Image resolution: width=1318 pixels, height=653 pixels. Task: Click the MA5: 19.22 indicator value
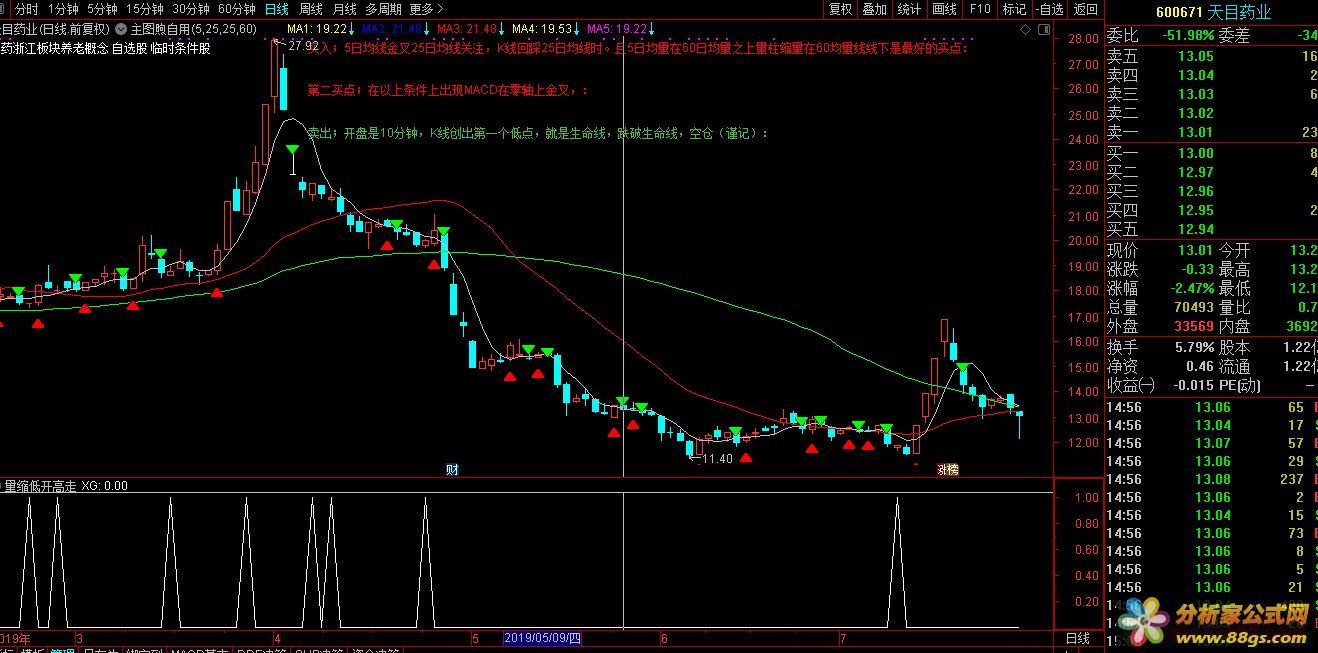[x=622, y=29]
